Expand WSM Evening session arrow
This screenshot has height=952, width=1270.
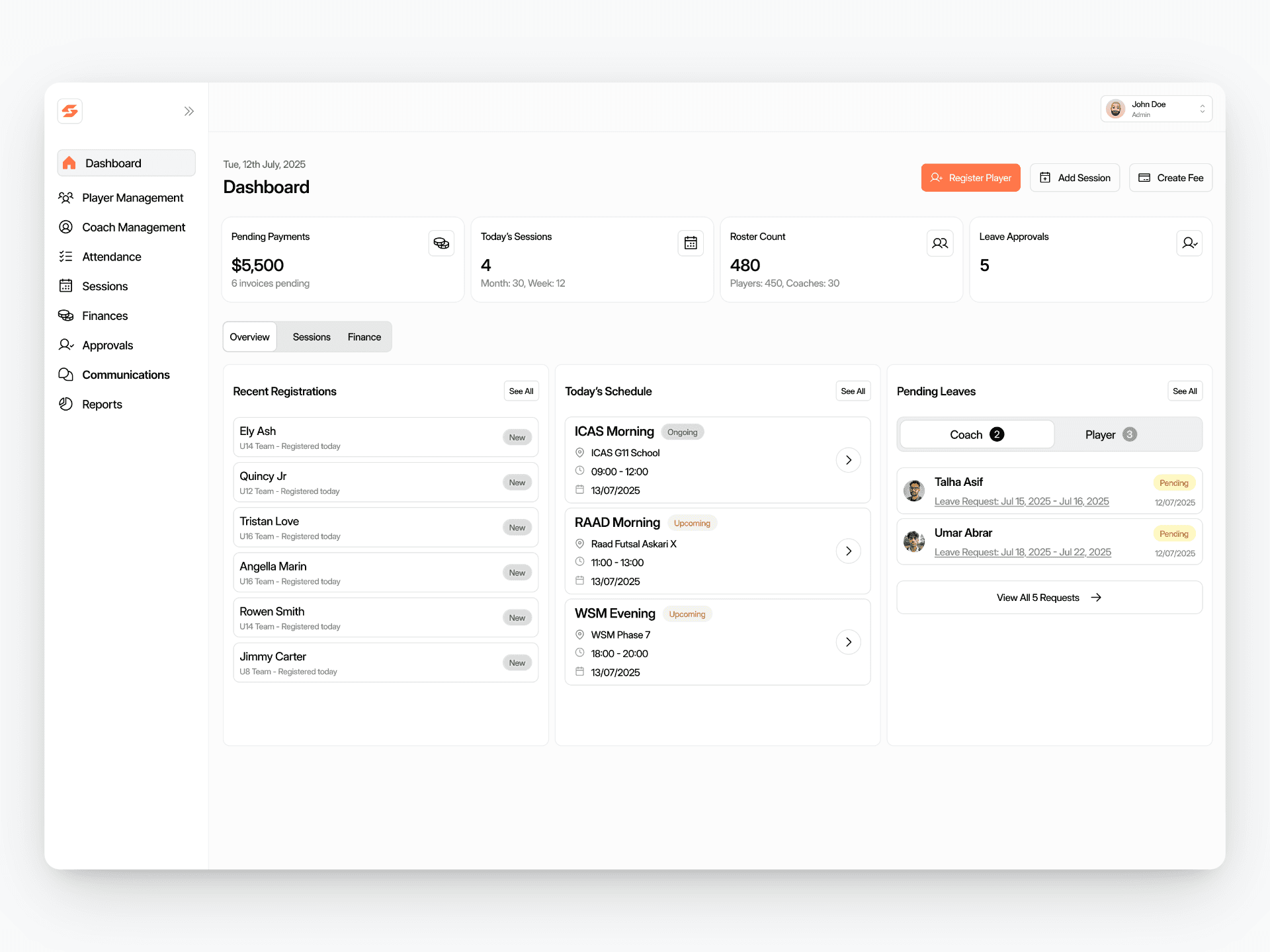(x=848, y=642)
